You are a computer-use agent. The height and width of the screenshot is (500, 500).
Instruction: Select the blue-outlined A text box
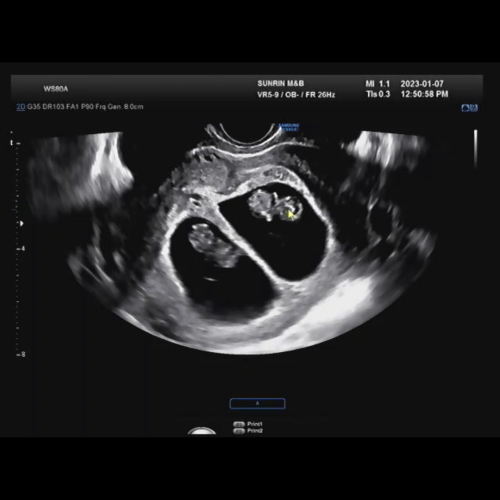click(257, 403)
